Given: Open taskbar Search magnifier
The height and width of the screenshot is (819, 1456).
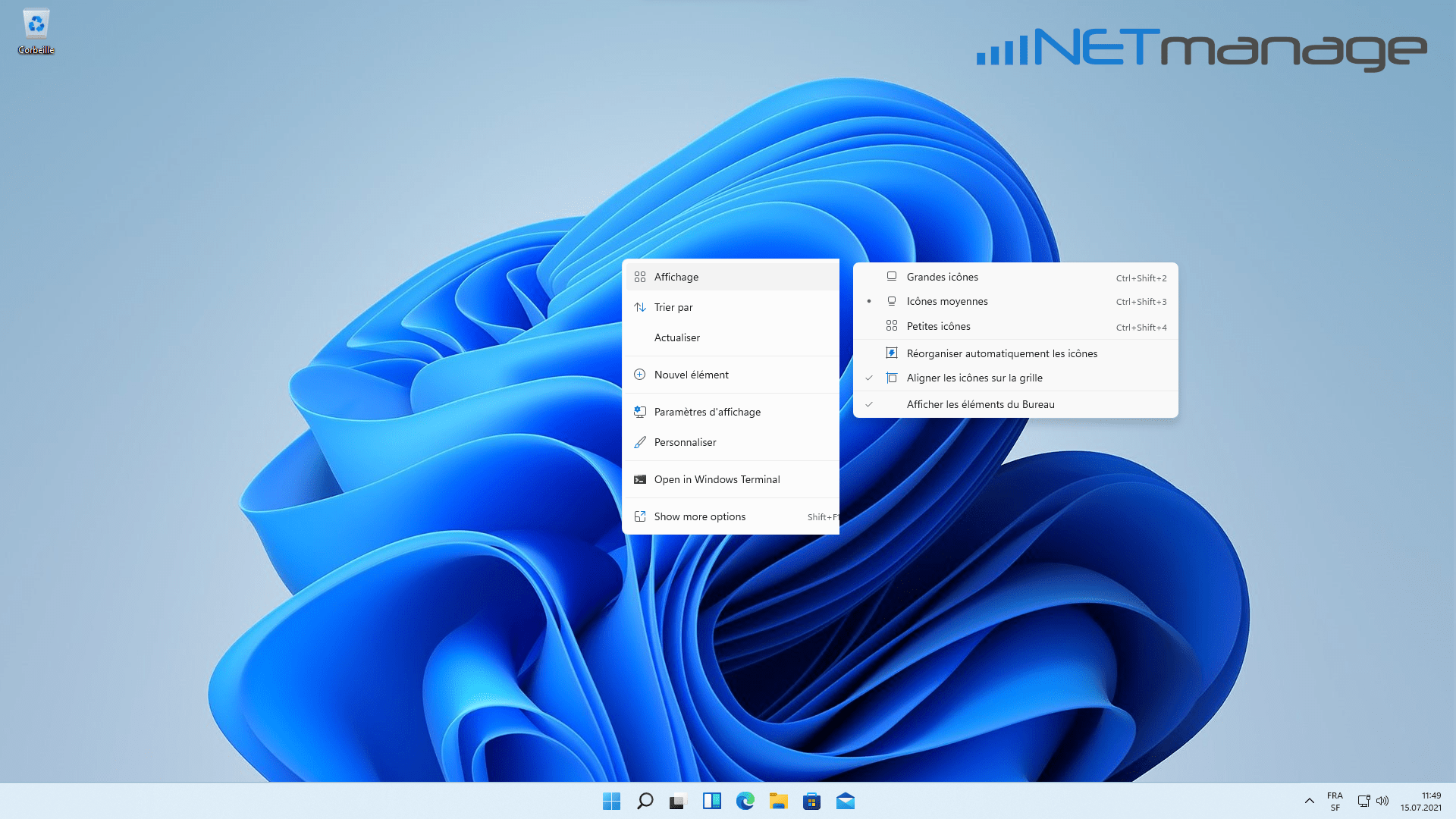Looking at the screenshot, I should click(x=645, y=801).
